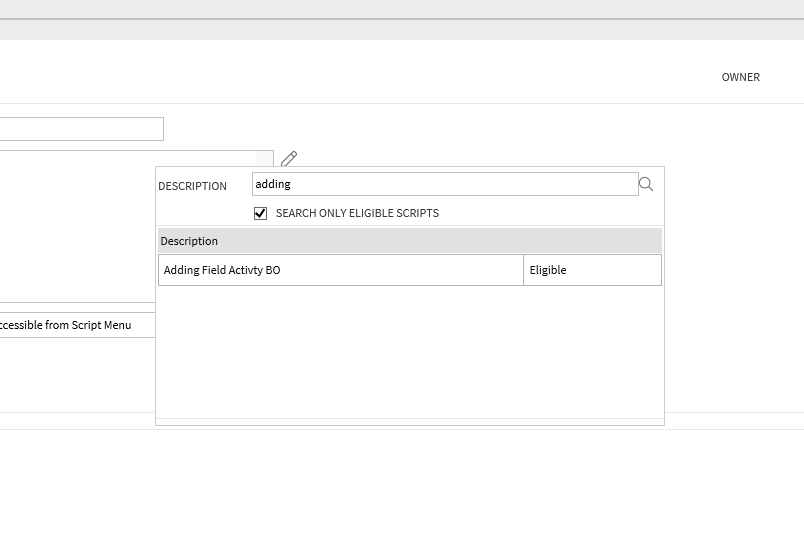Click the gray toolbar strip at the top
Image resolution: width=804 pixels, height=537 pixels.
(402, 9)
